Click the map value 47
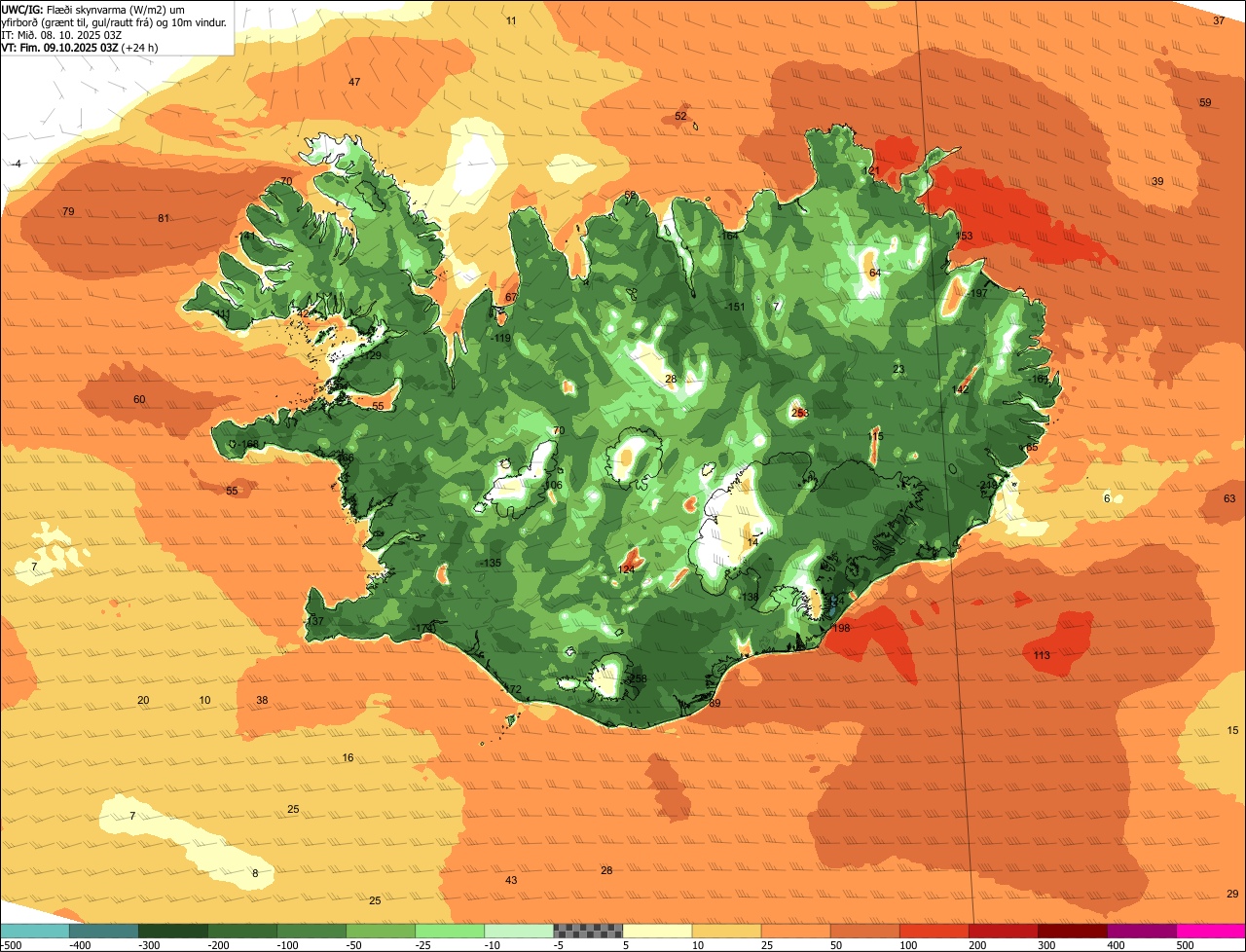The width and height of the screenshot is (1246, 952). 354,82
